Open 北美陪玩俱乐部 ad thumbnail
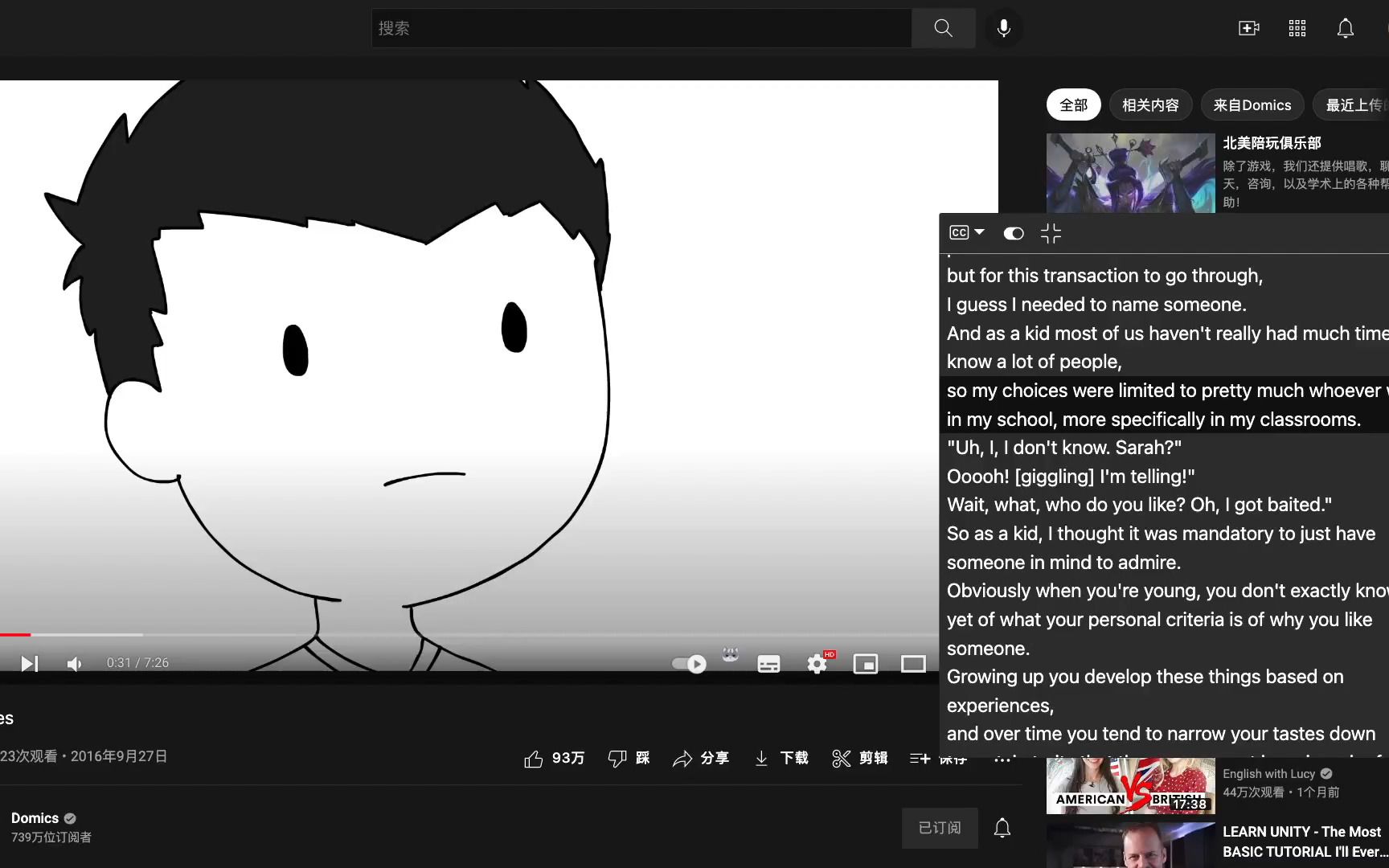1389x868 pixels. click(x=1130, y=173)
